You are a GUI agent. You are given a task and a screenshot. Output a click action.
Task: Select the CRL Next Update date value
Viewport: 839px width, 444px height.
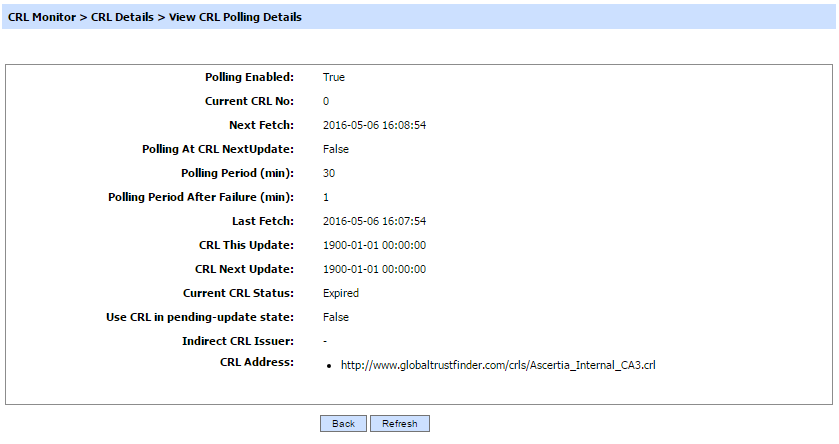pos(375,269)
